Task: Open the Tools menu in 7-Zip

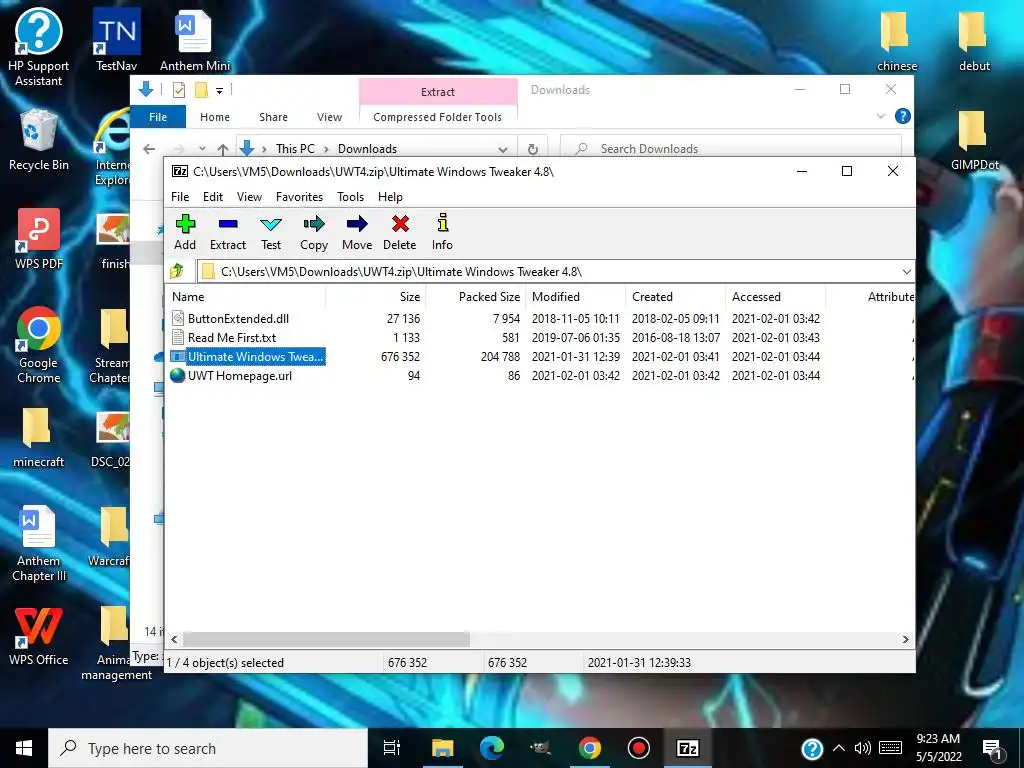Action: [350, 197]
